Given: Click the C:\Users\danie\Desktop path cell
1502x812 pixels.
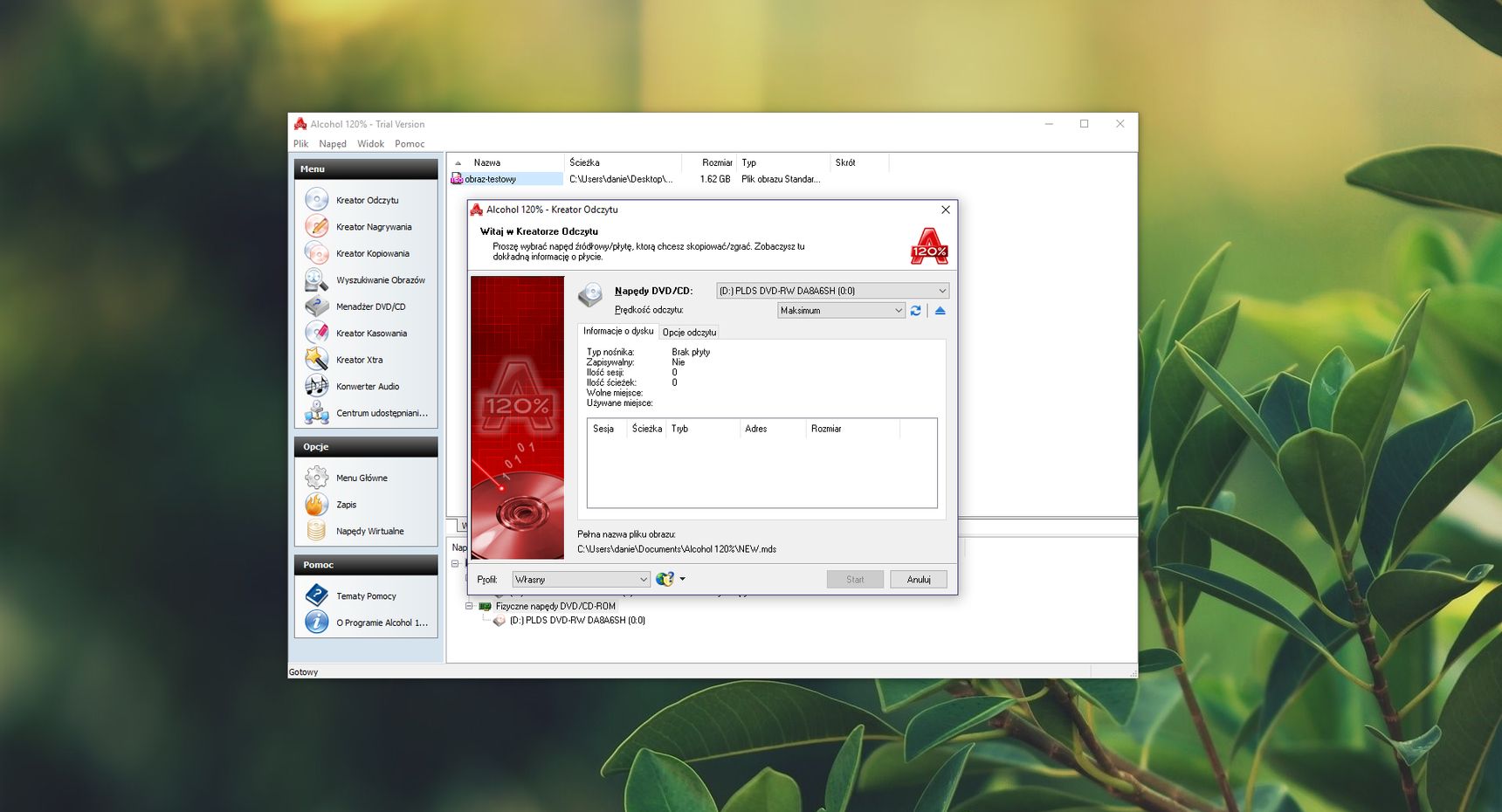Looking at the screenshot, I should [x=621, y=179].
